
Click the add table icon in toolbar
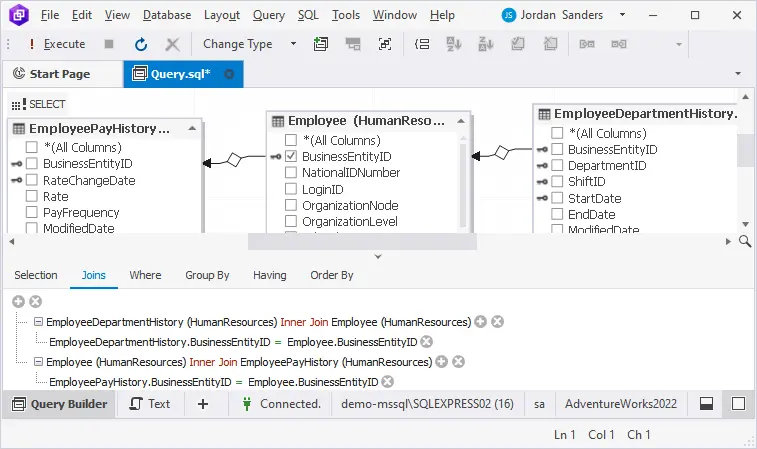click(320, 44)
